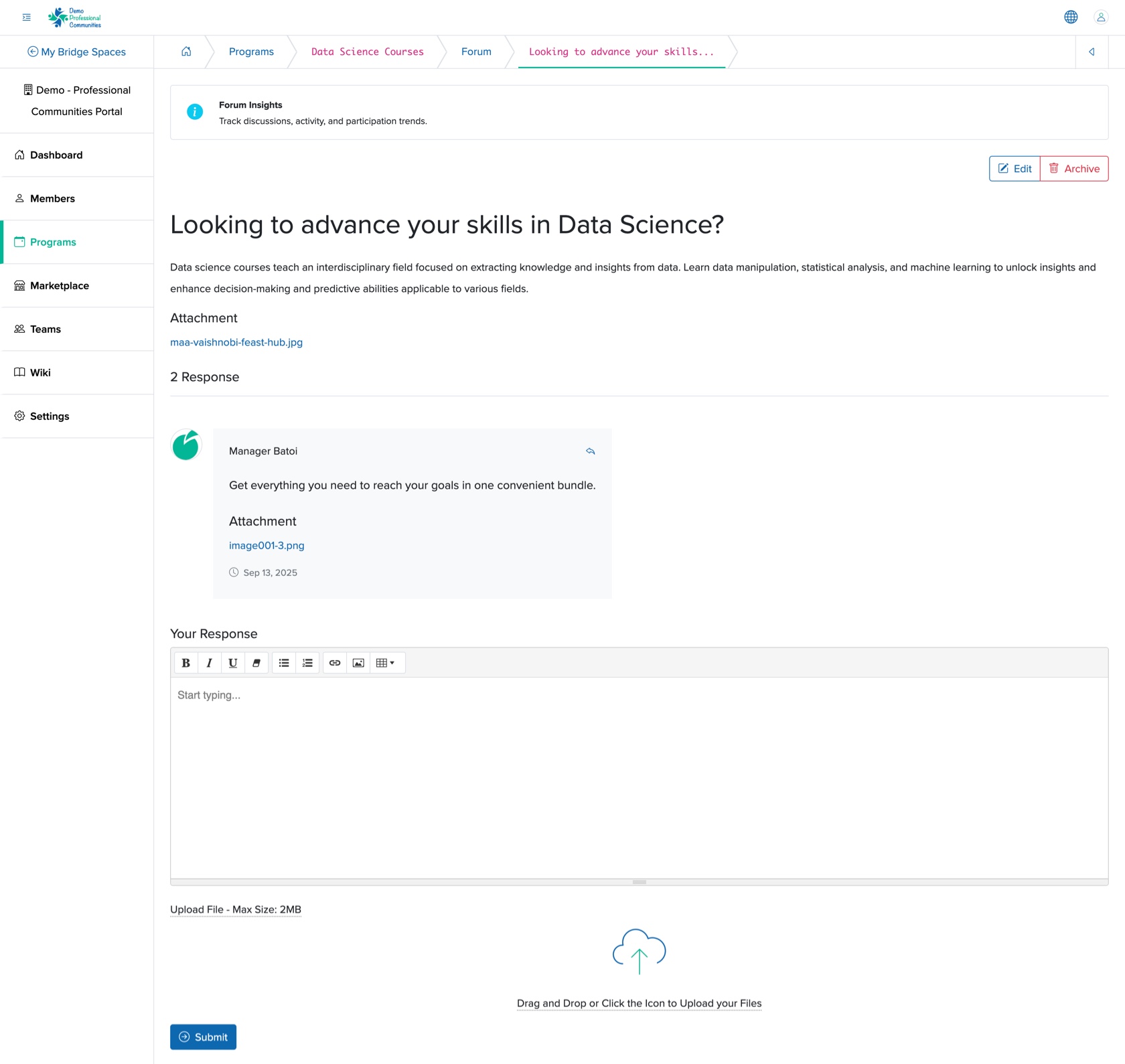Viewport: 1125px width, 1064px height.
Task: Select Programs in the sidebar
Action: (77, 242)
